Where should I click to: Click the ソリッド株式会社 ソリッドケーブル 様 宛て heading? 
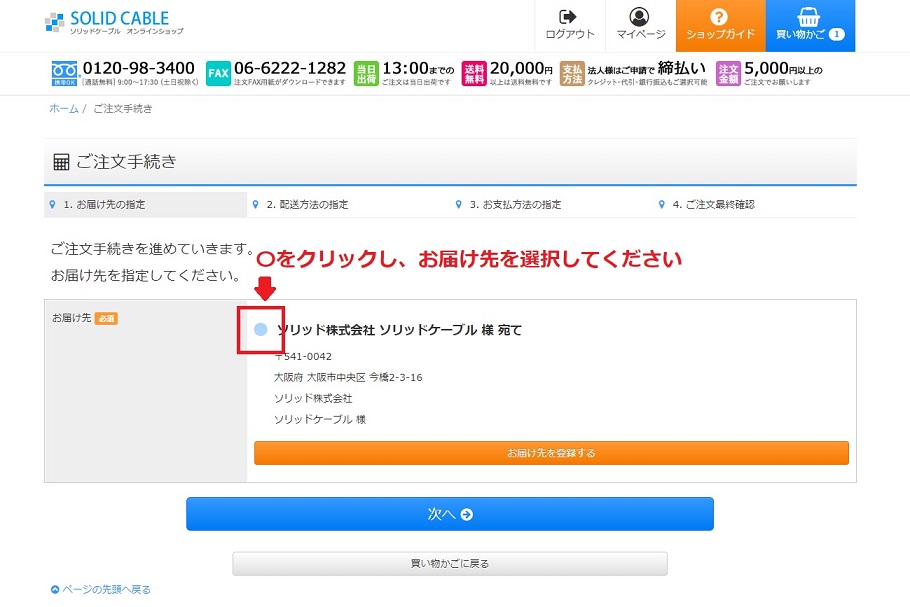(x=399, y=330)
